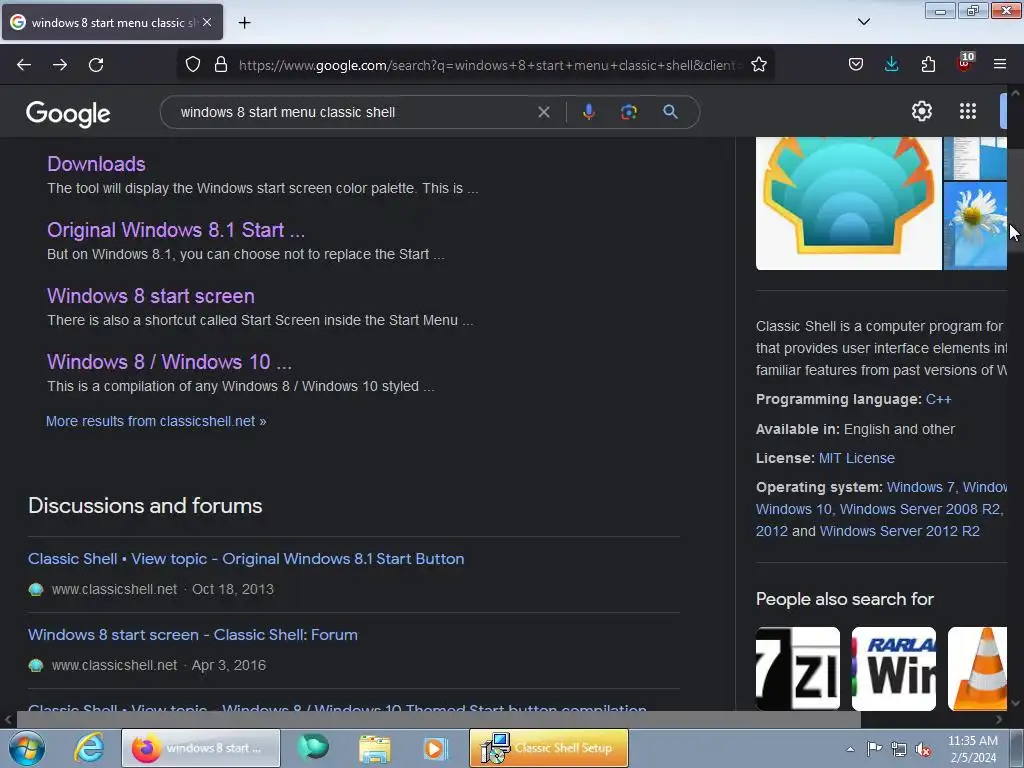The image size is (1024, 768).
Task: Open Firefox application menu
Action: (1000, 65)
